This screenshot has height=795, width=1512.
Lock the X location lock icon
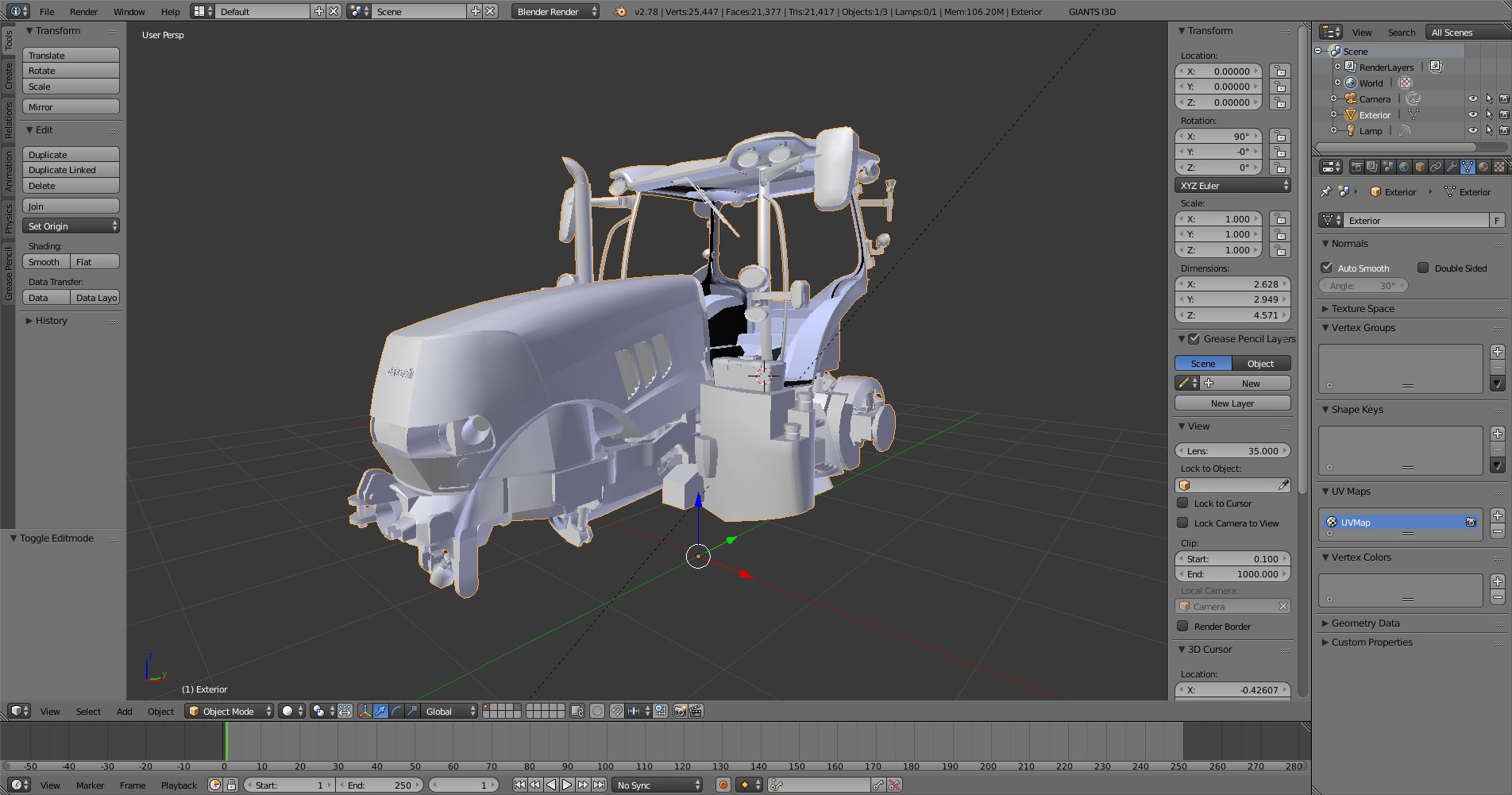(x=1279, y=71)
